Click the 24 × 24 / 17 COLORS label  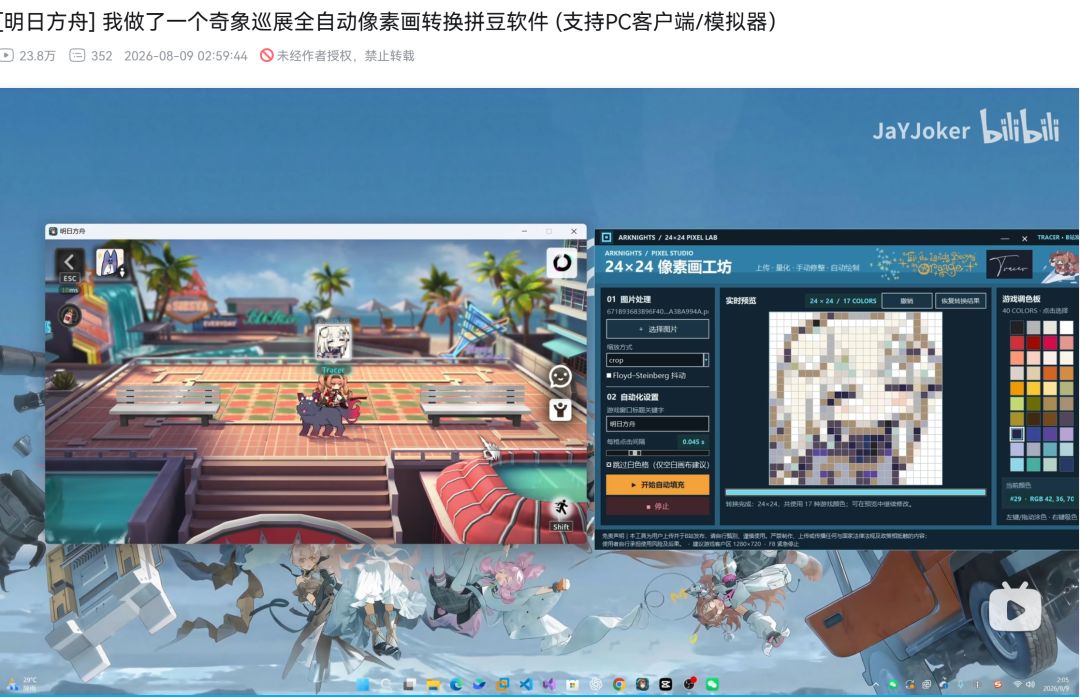[x=842, y=300]
